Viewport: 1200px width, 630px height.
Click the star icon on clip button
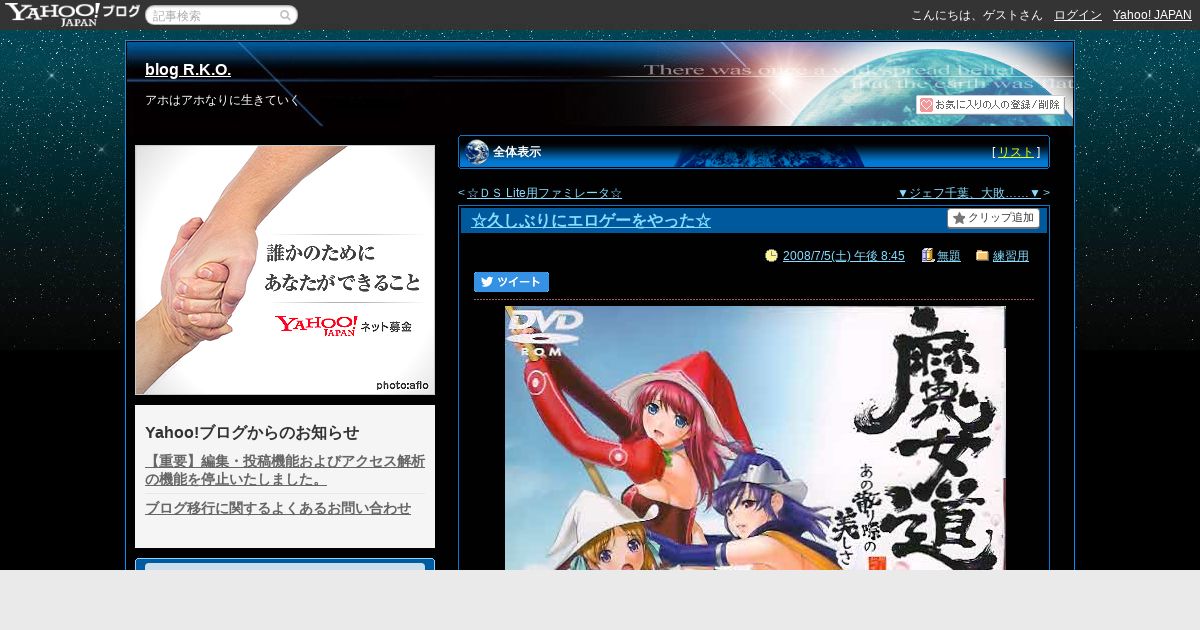click(x=959, y=218)
